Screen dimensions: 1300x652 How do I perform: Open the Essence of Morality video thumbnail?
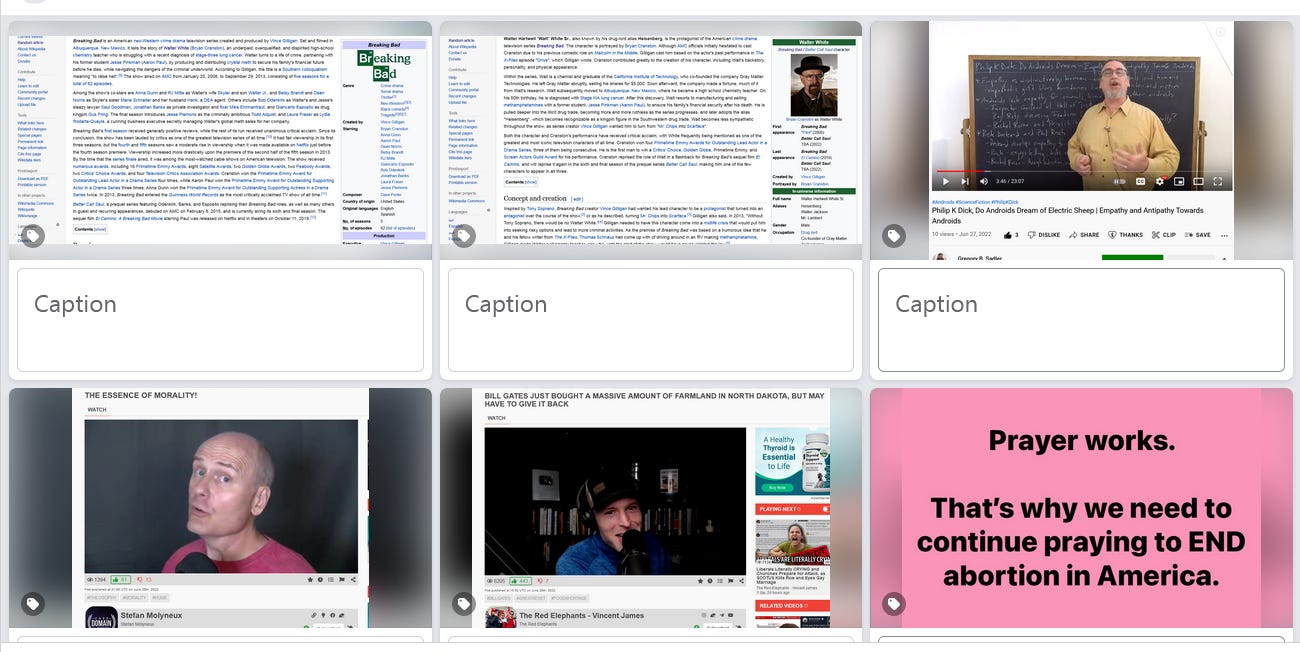coord(221,508)
